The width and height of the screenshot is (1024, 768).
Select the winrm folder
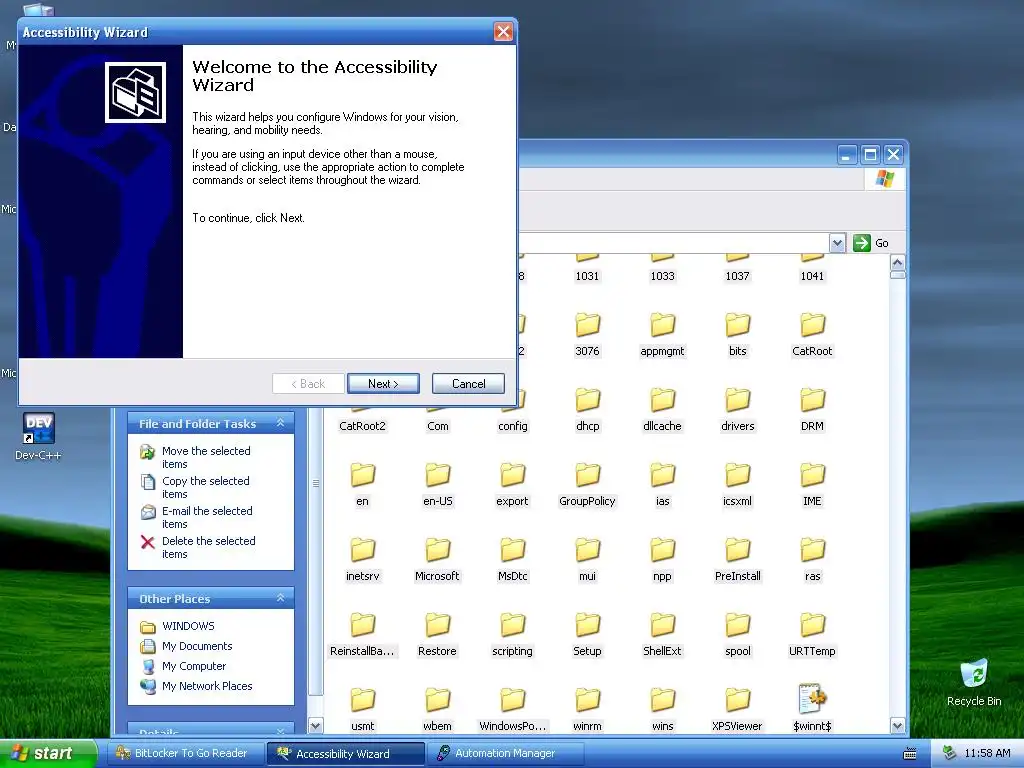(x=587, y=709)
